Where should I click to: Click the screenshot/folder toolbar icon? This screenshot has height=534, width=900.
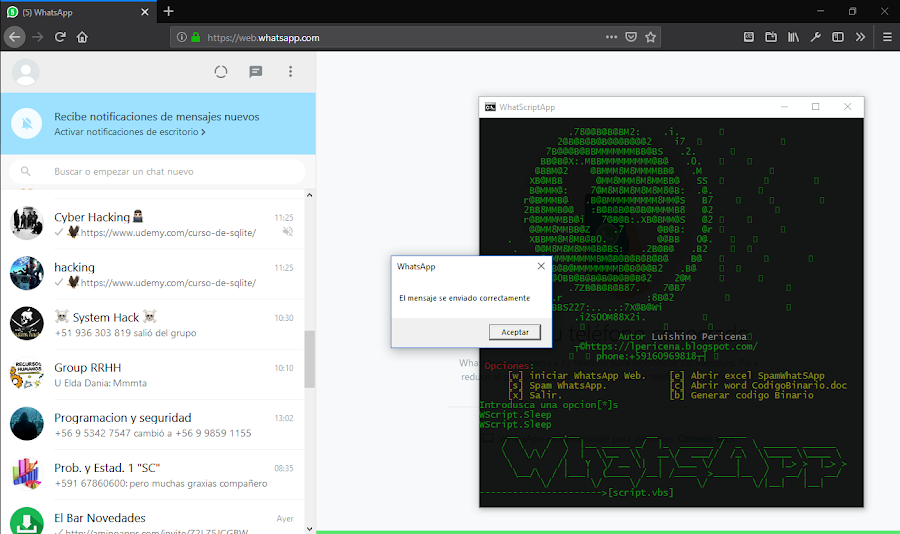(x=771, y=37)
